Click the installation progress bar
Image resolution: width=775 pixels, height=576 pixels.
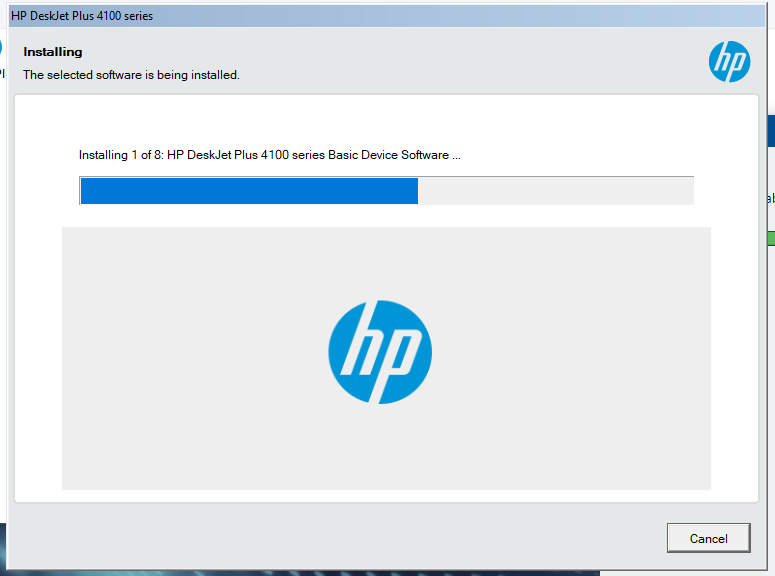pyautogui.click(x=387, y=190)
